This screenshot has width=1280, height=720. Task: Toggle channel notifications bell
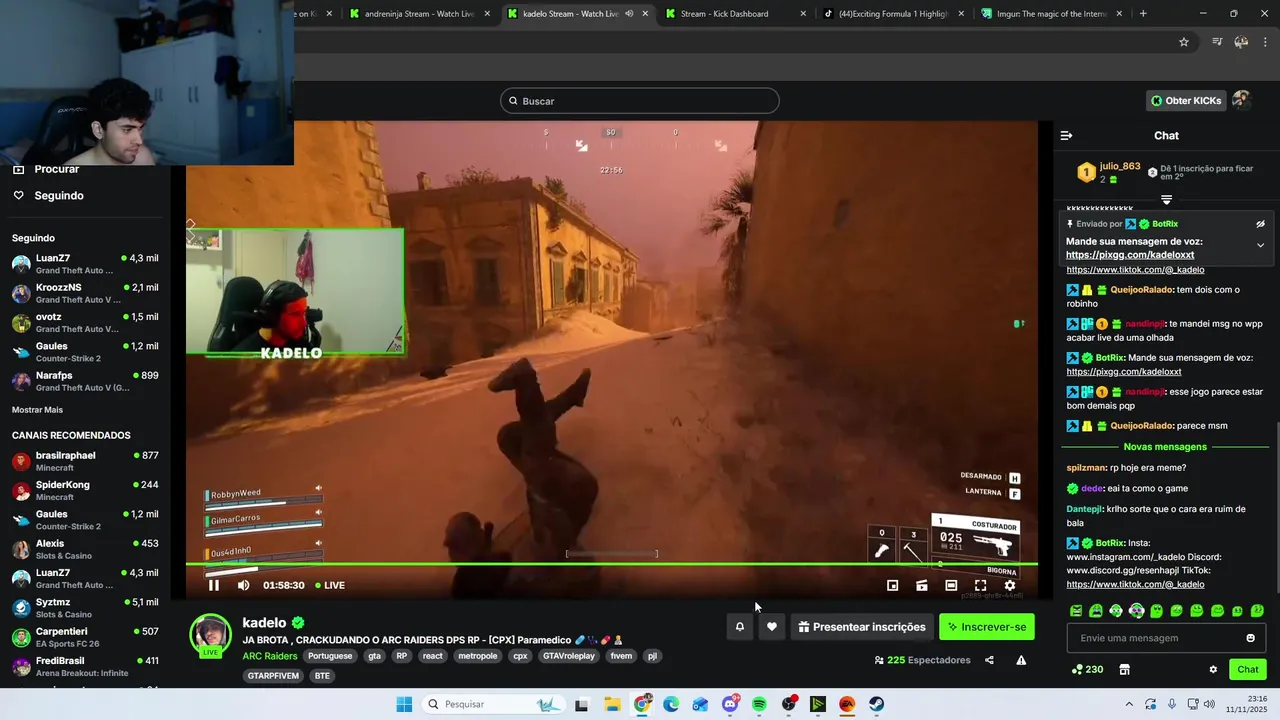pyautogui.click(x=740, y=627)
